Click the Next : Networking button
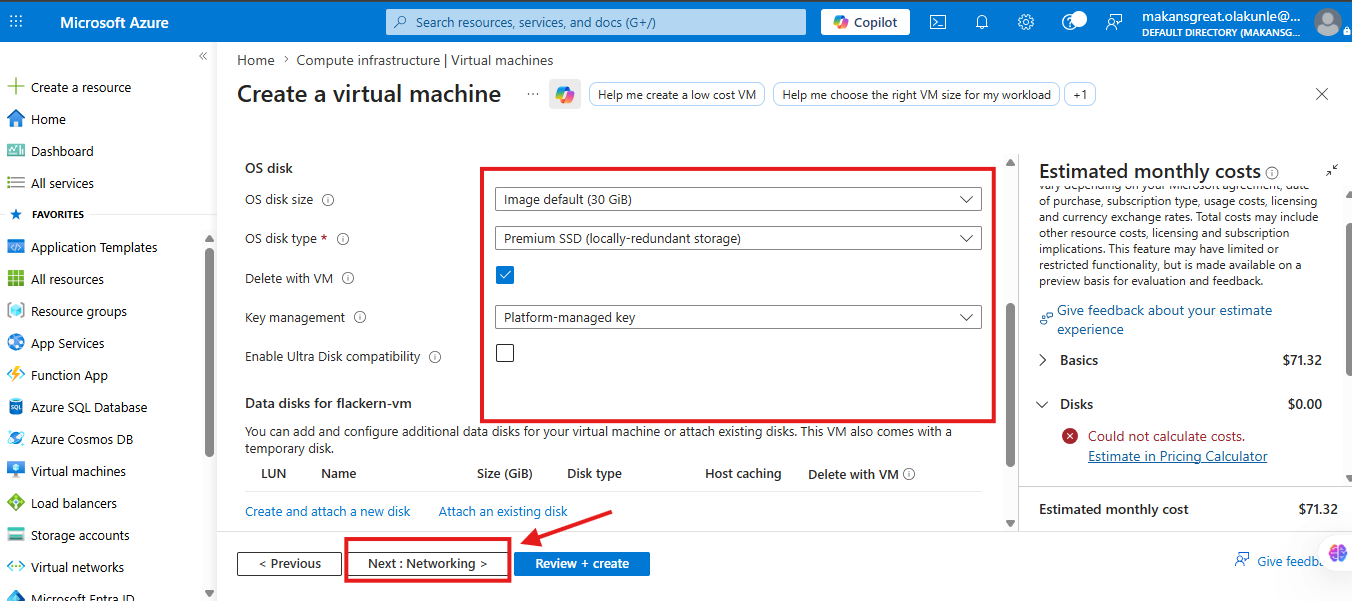The height and width of the screenshot is (601, 1352). point(428,564)
